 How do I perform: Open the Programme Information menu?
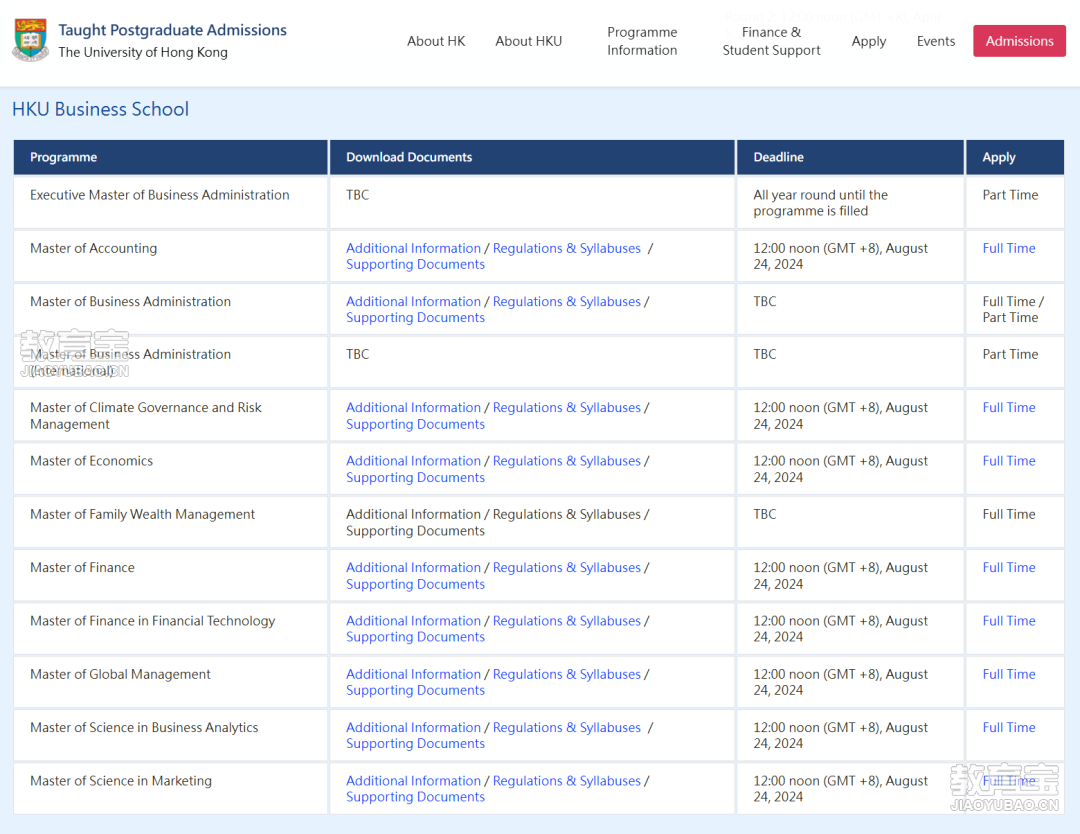[x=642, y=41]
